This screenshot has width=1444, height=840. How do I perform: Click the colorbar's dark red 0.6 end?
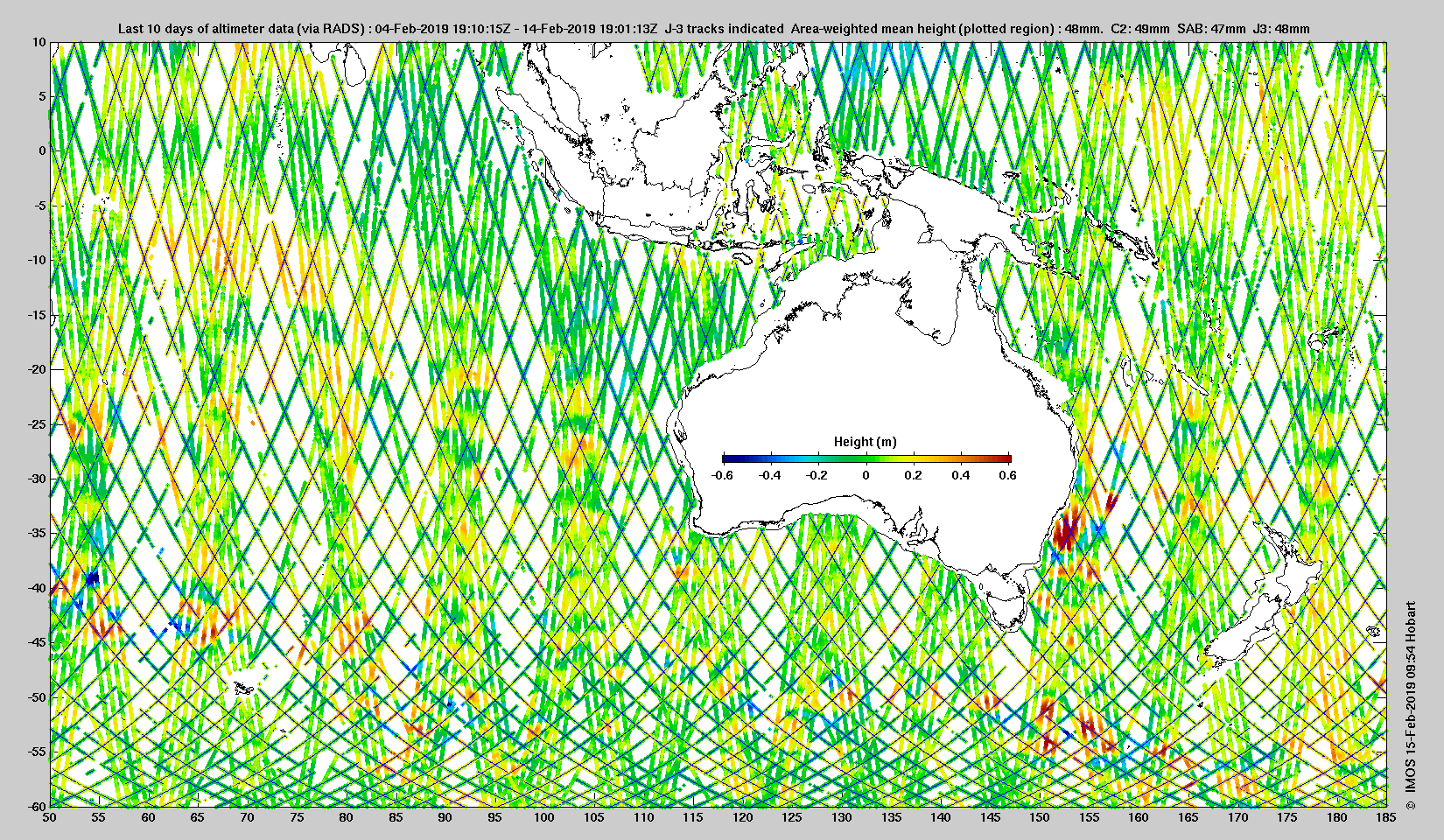pos(1007,458)
